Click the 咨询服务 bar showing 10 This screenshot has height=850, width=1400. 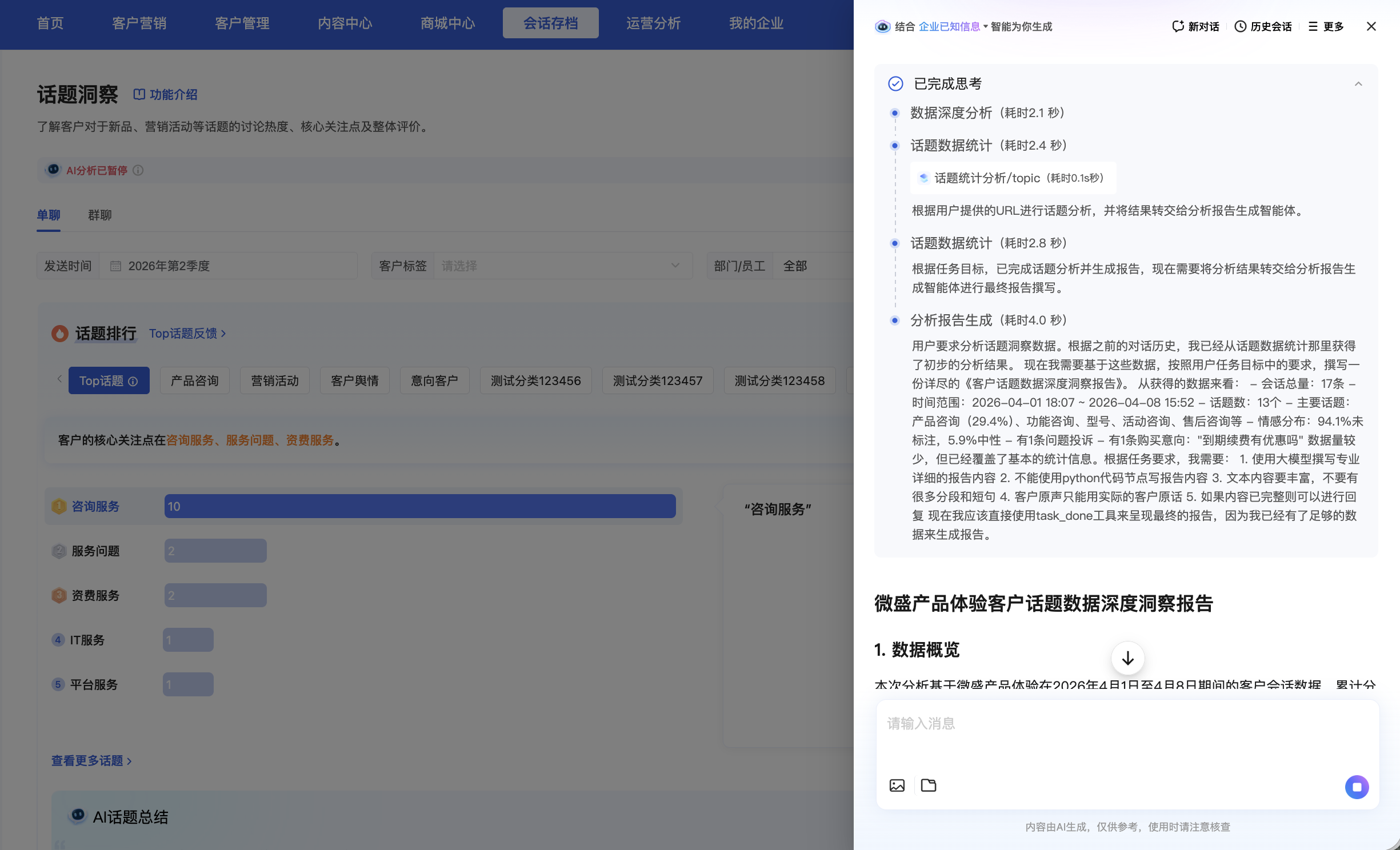[420, 506]
